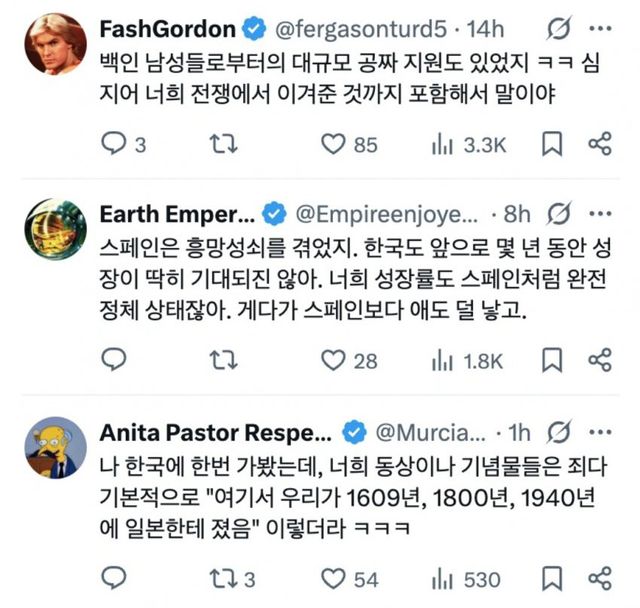This screenshot has width=640, height=608.
Task: Bookmark Anita Pastor's tweet
Action: 551,578
